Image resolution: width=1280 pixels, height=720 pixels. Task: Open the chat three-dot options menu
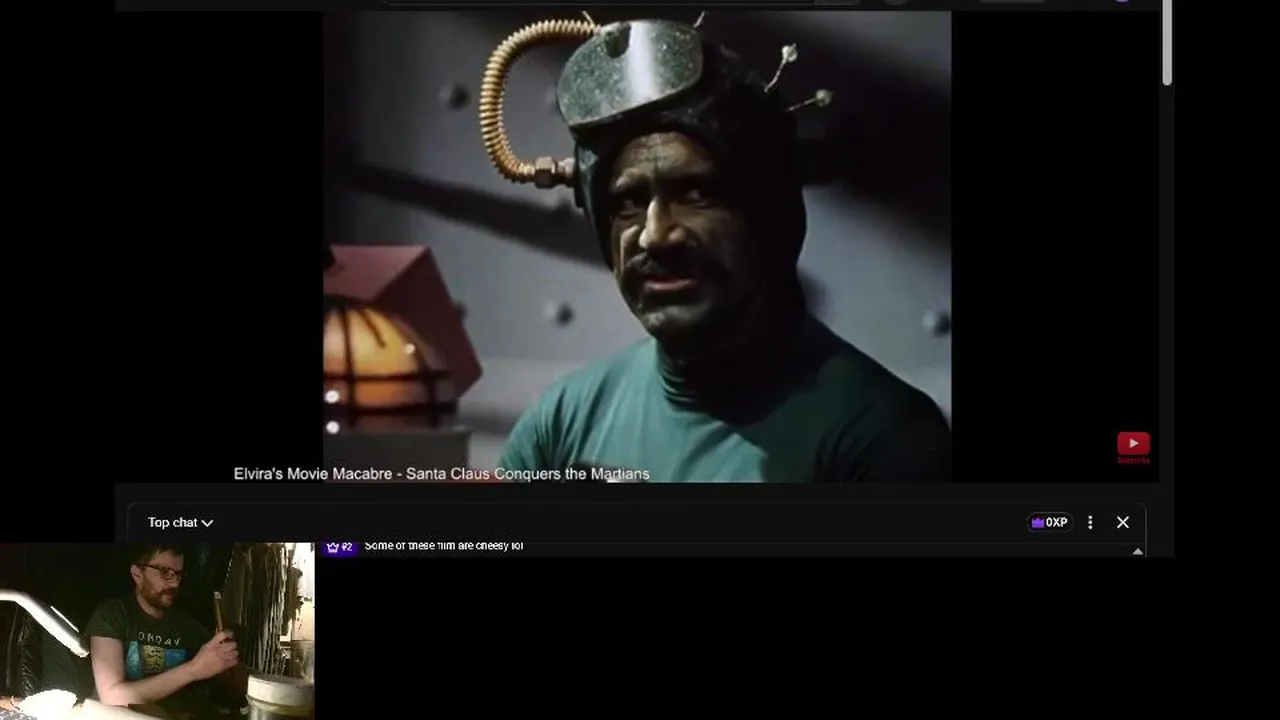tap(1090, 522)
